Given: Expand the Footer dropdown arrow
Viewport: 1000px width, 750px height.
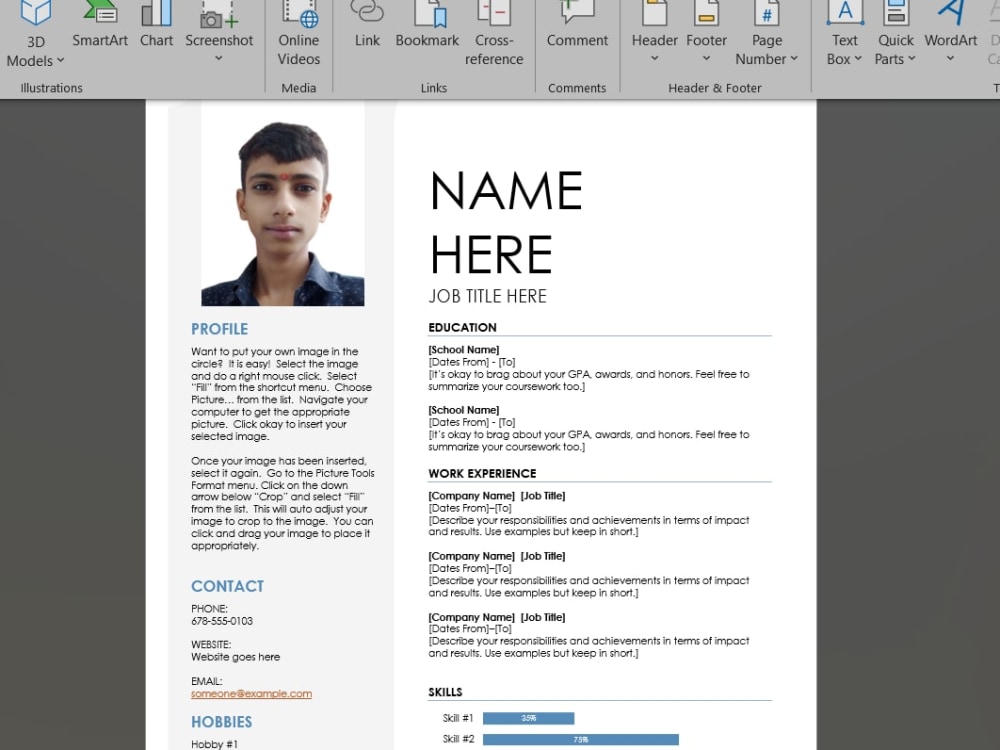Looking at the screenshot, I should point(706,59).
